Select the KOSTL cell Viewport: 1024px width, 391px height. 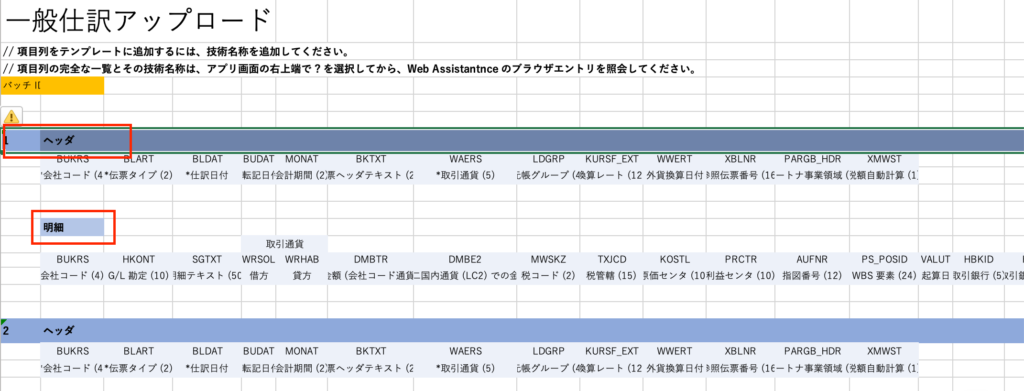point(675,259)
